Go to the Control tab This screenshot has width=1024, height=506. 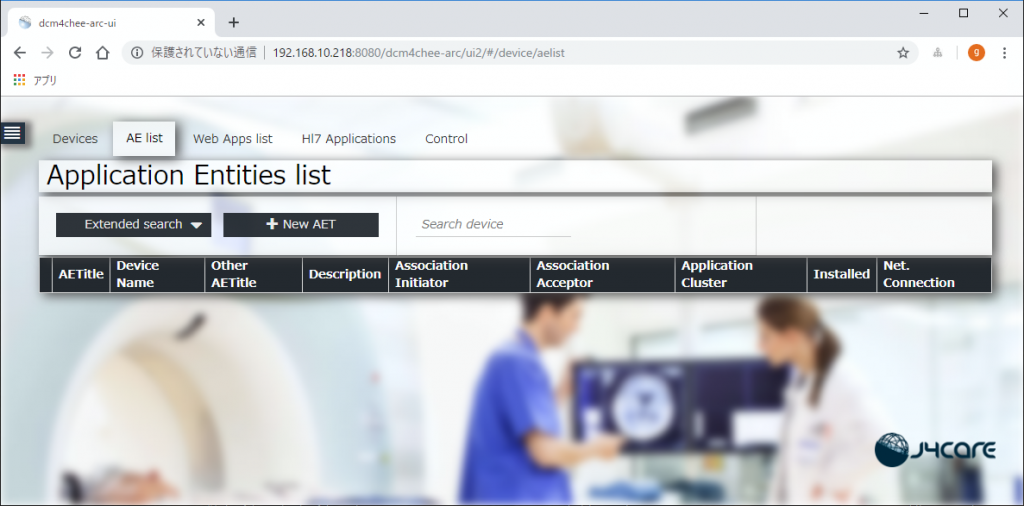click(446, 139)
